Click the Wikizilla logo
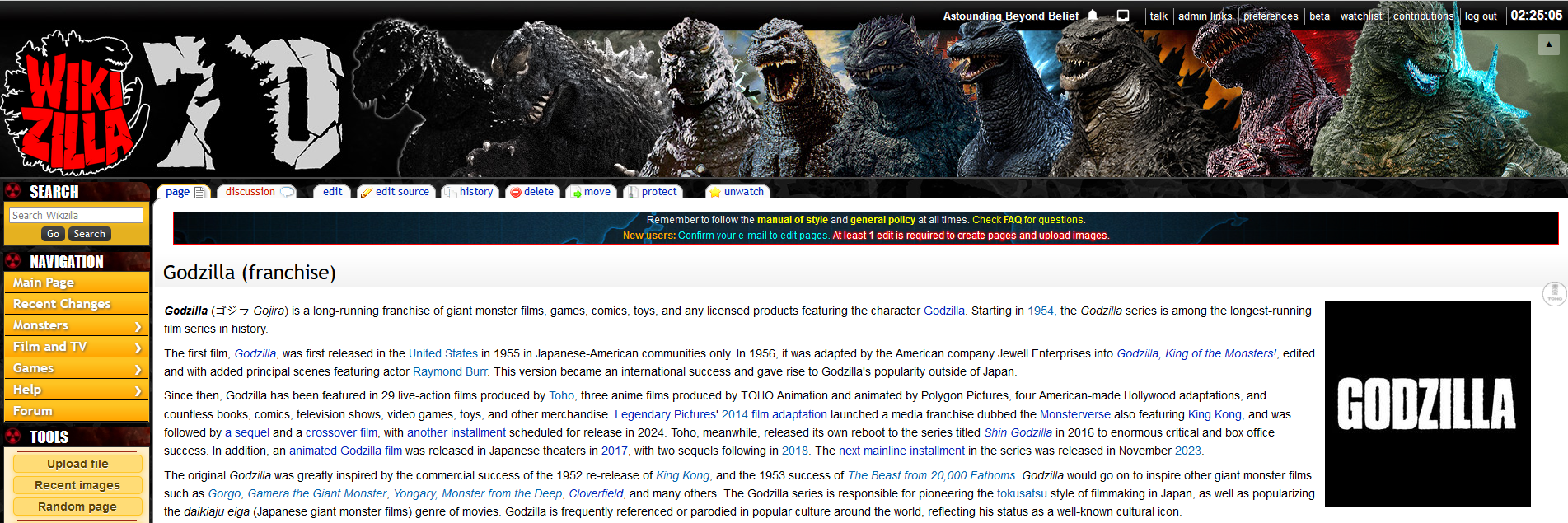 click(74, 103)
